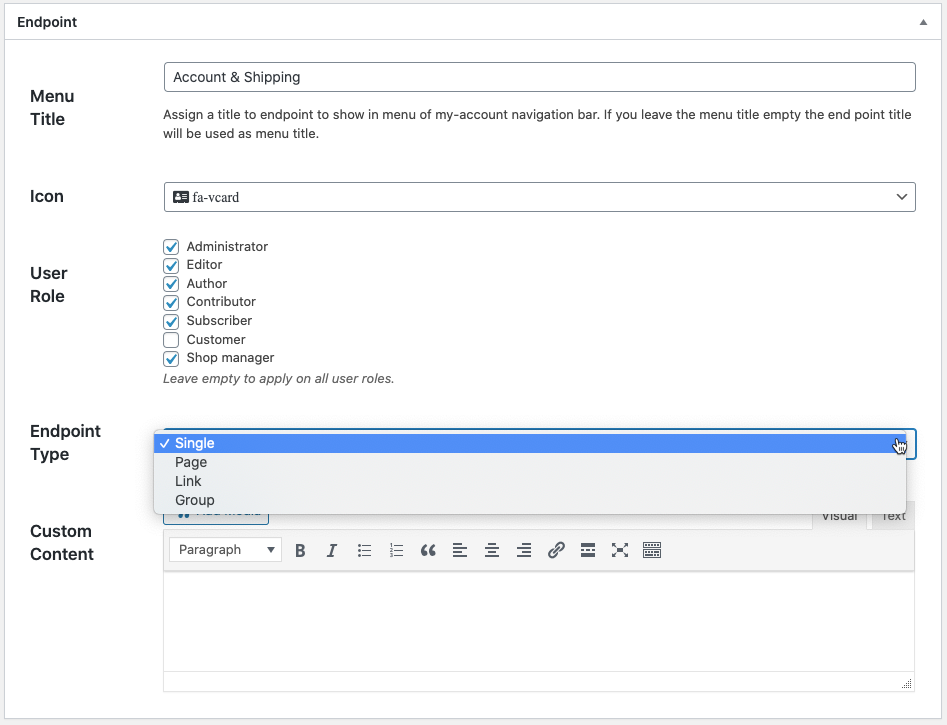Select Group from the Endpoint Type options

194,500
